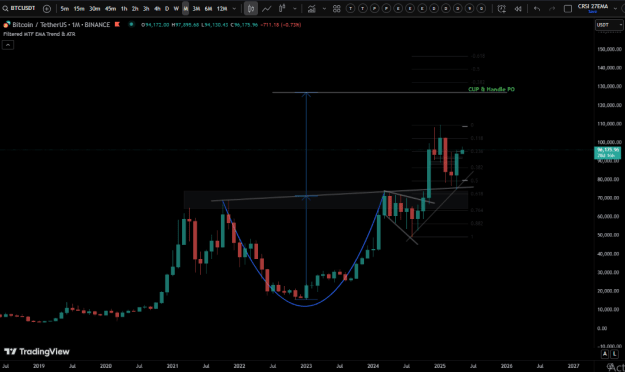
Task: Open the Indicators menu icon
Action: point(312,8)
